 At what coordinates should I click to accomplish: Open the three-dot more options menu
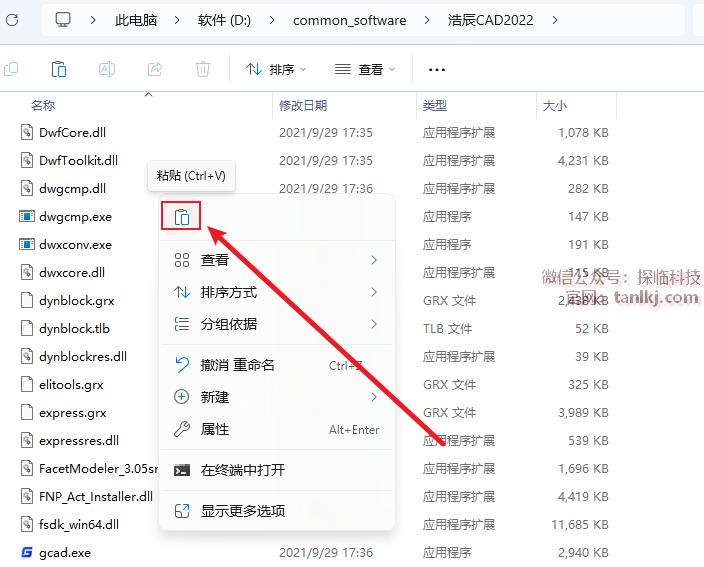point(436,70)
